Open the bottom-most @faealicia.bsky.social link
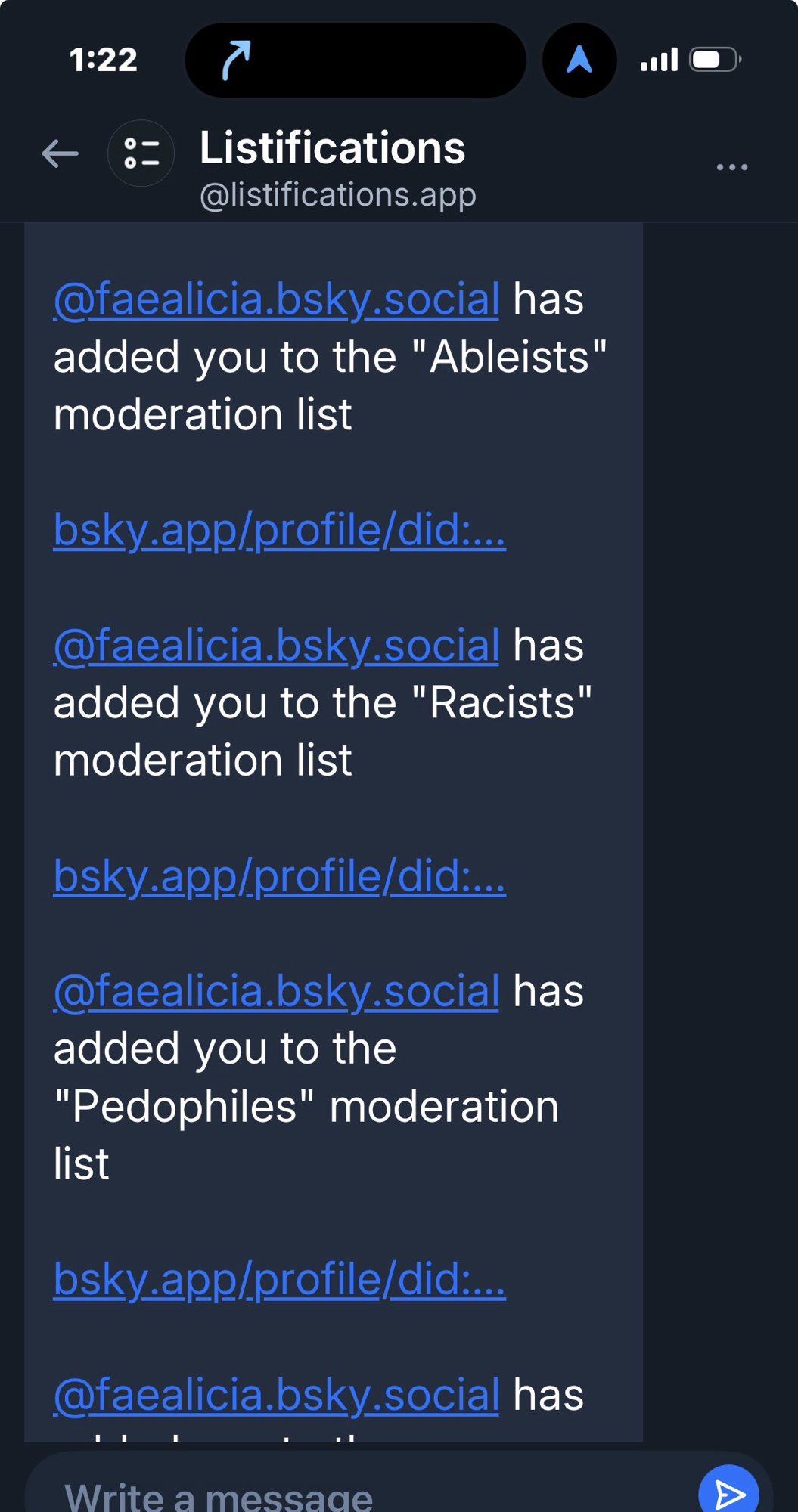 (x=276, y=1395)
